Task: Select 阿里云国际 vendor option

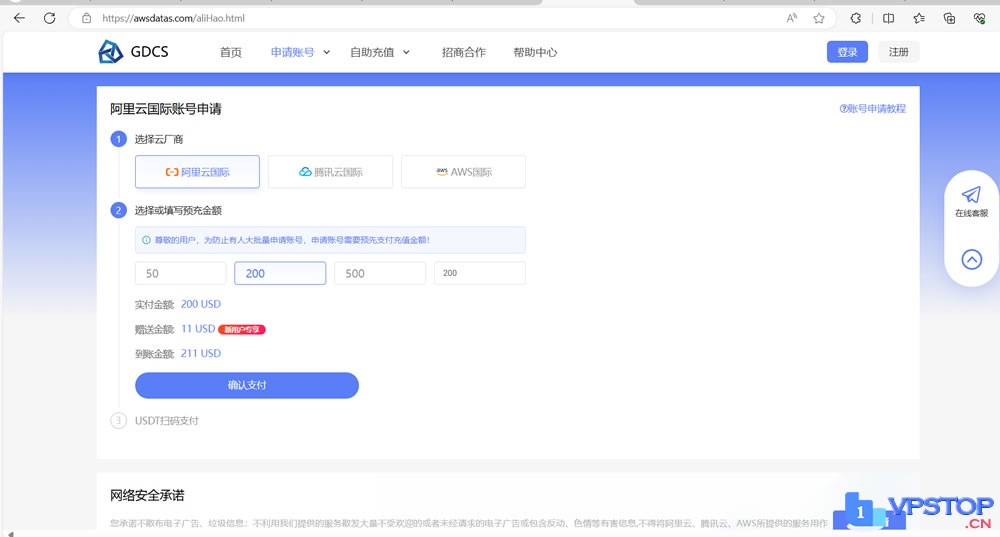Action: 197,172
